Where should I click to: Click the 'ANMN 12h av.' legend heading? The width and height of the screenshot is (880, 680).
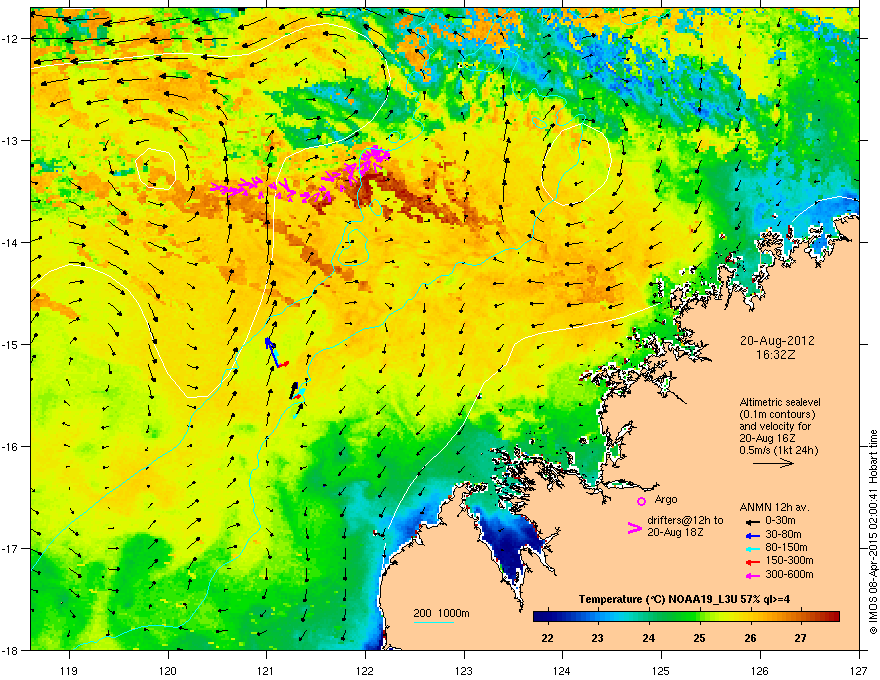tap(774, 507)
